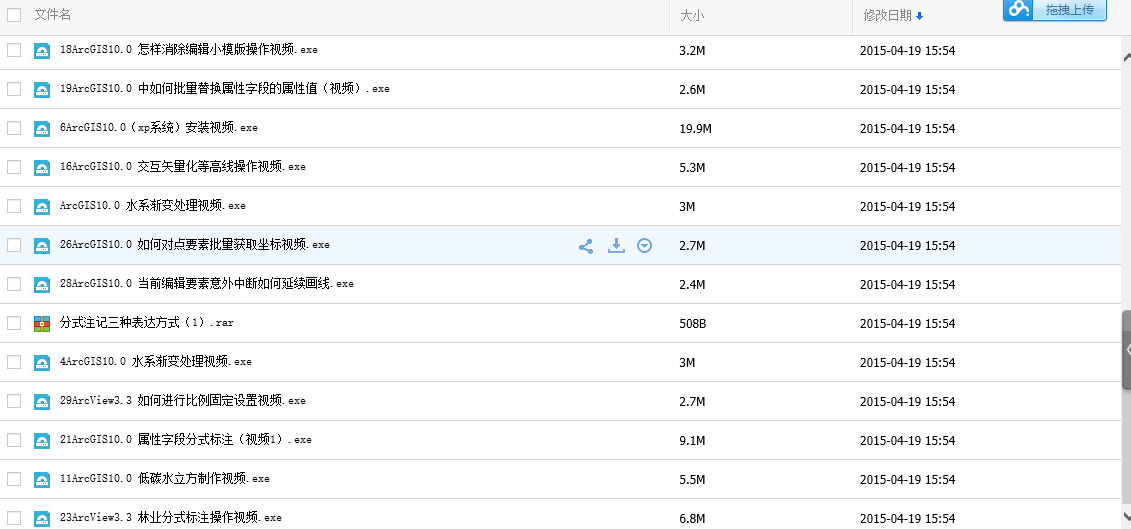The image size is (1131, 529).
Task: Open file 4ArcGIS10.0 水系渐变处理视频.exe
Action: 156,362
